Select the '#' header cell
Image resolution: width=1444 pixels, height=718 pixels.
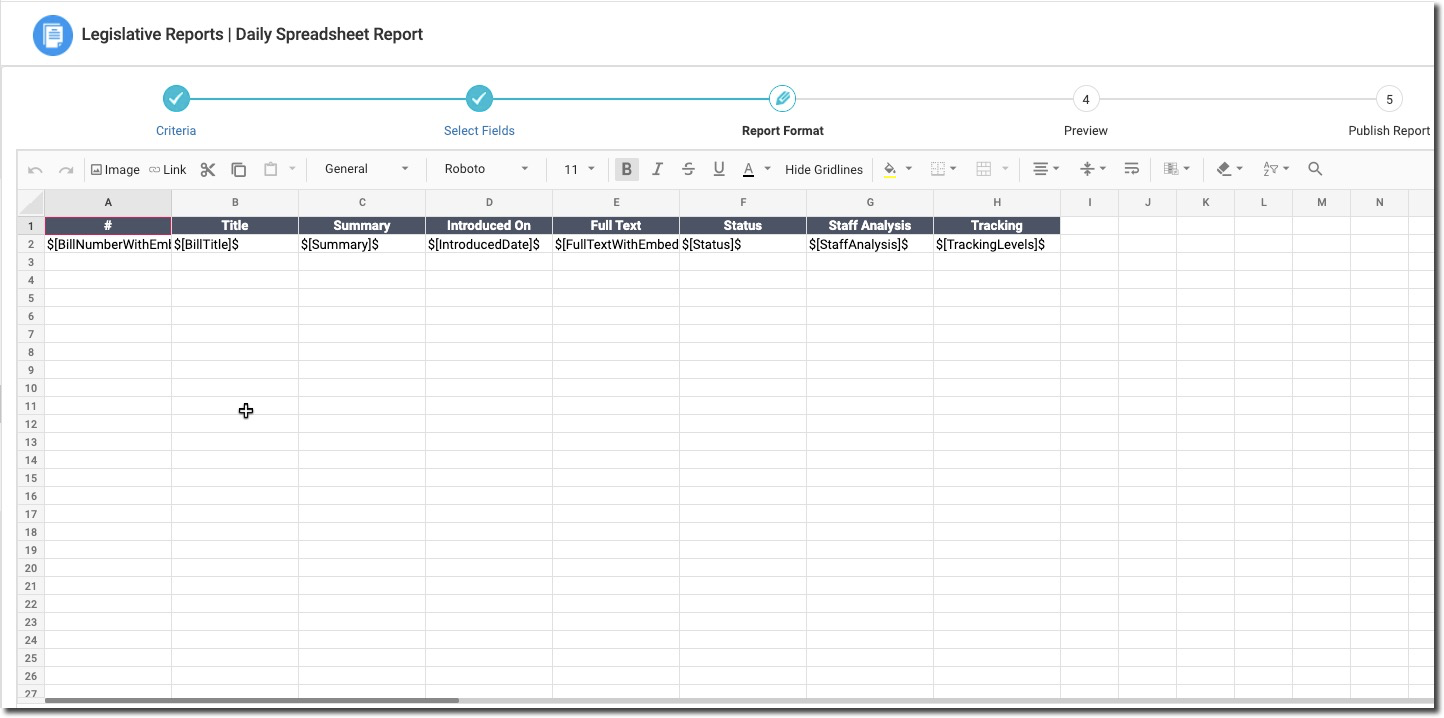tap(108, 226)
